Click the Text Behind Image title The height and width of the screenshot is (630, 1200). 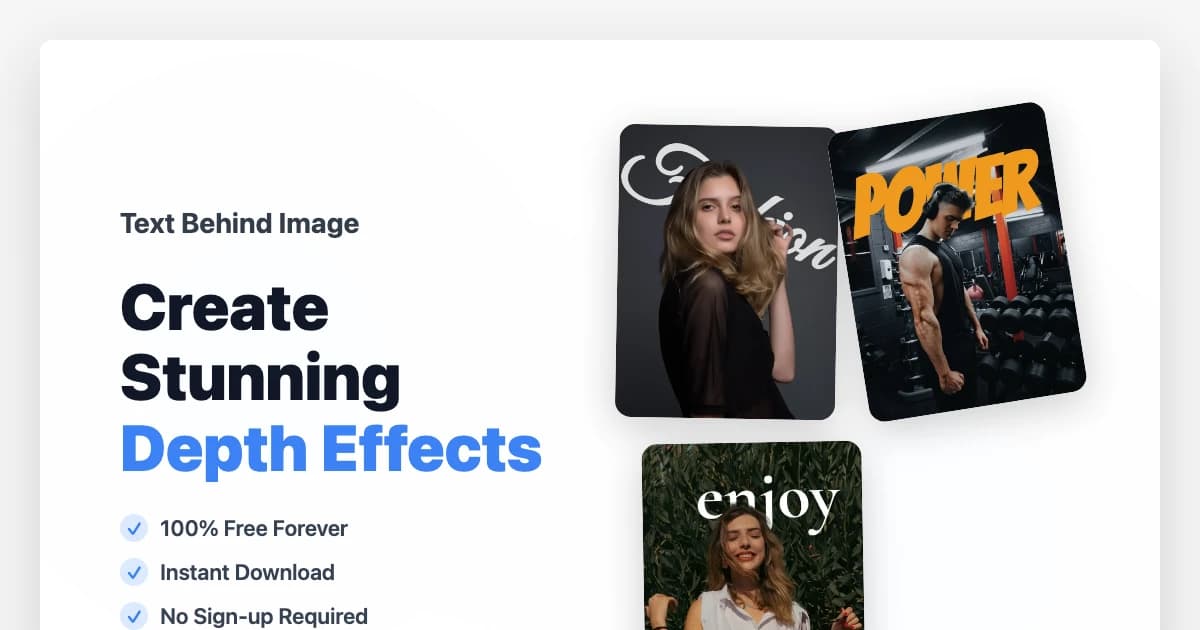(x=239, y=224)
